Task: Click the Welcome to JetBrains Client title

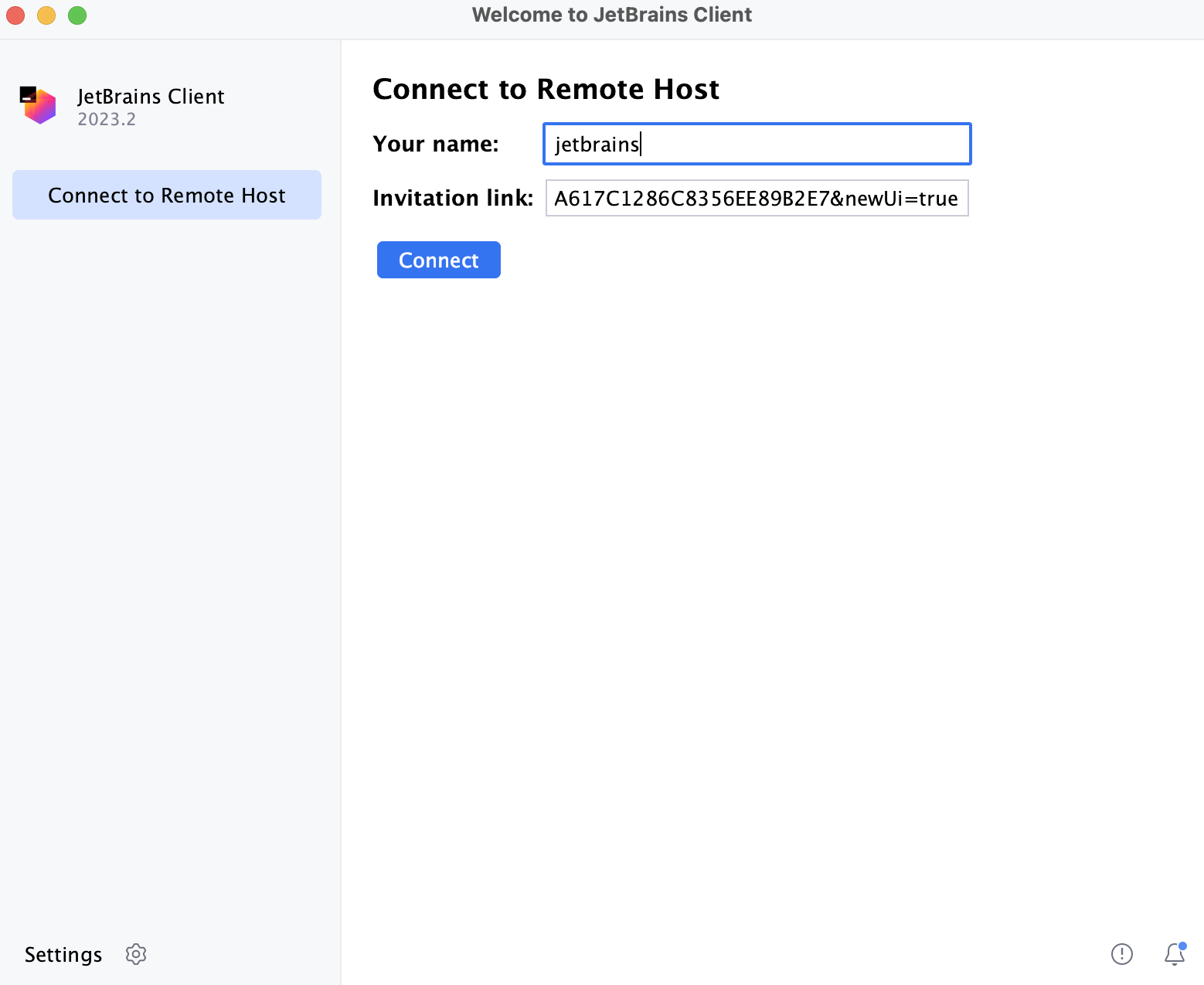Action: click(x=611, y=15)
